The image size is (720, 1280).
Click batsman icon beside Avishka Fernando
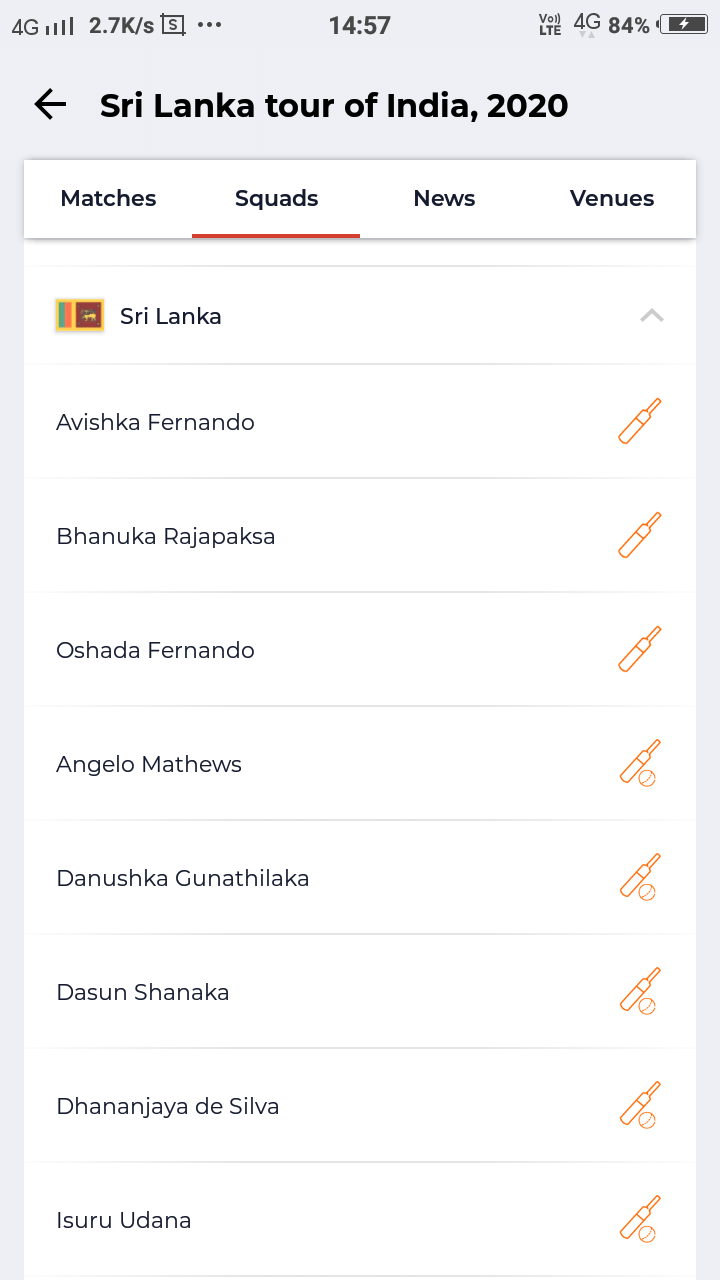tap(640, 421)
